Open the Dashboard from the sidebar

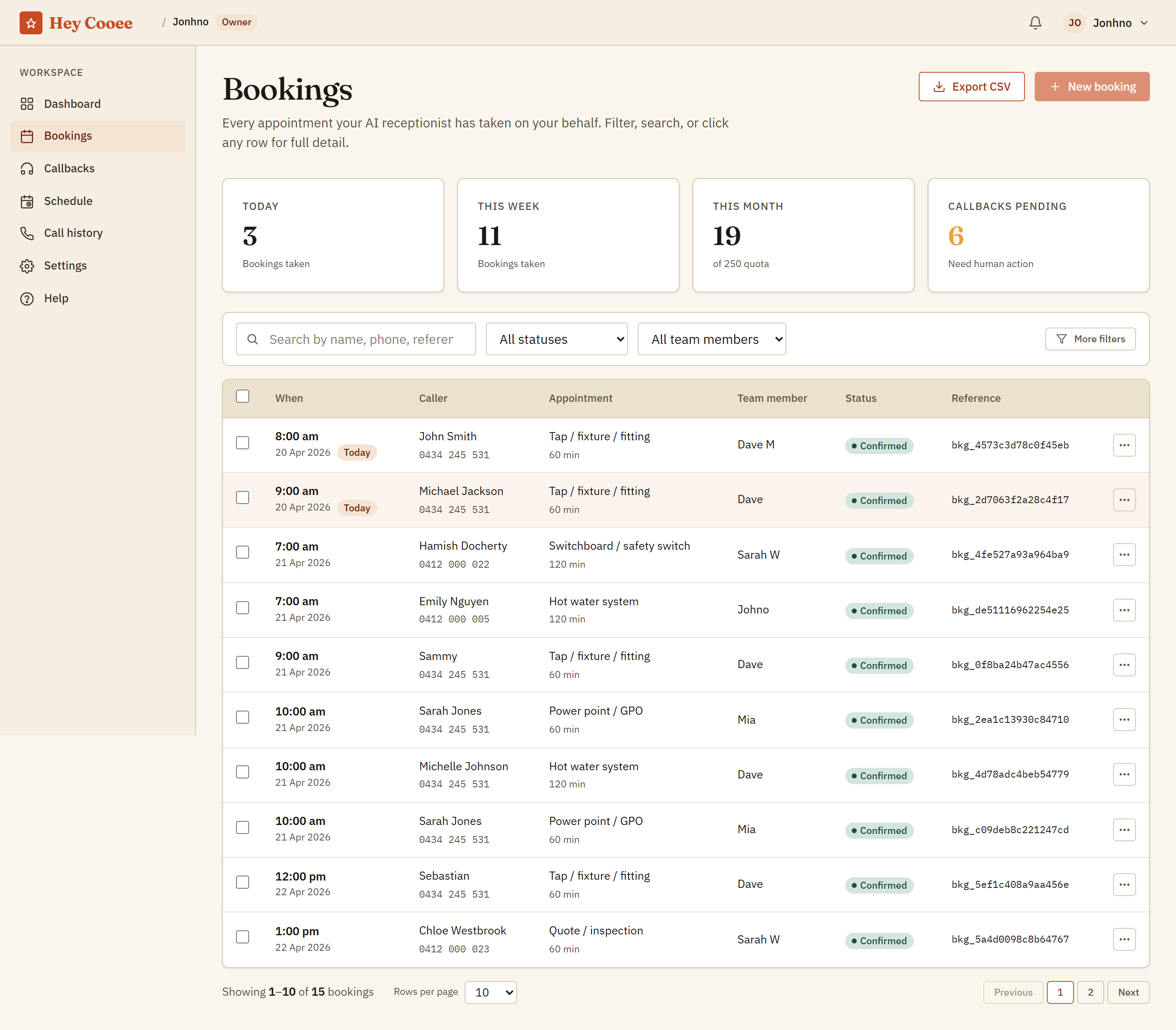point(71,103)
